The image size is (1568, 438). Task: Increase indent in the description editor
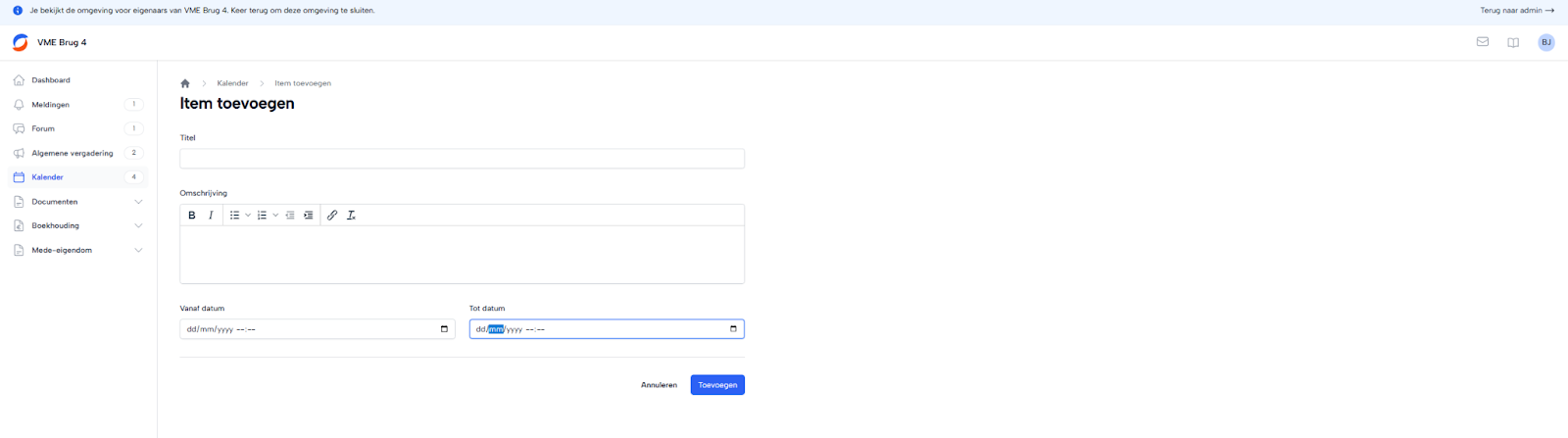click(309, 216)
